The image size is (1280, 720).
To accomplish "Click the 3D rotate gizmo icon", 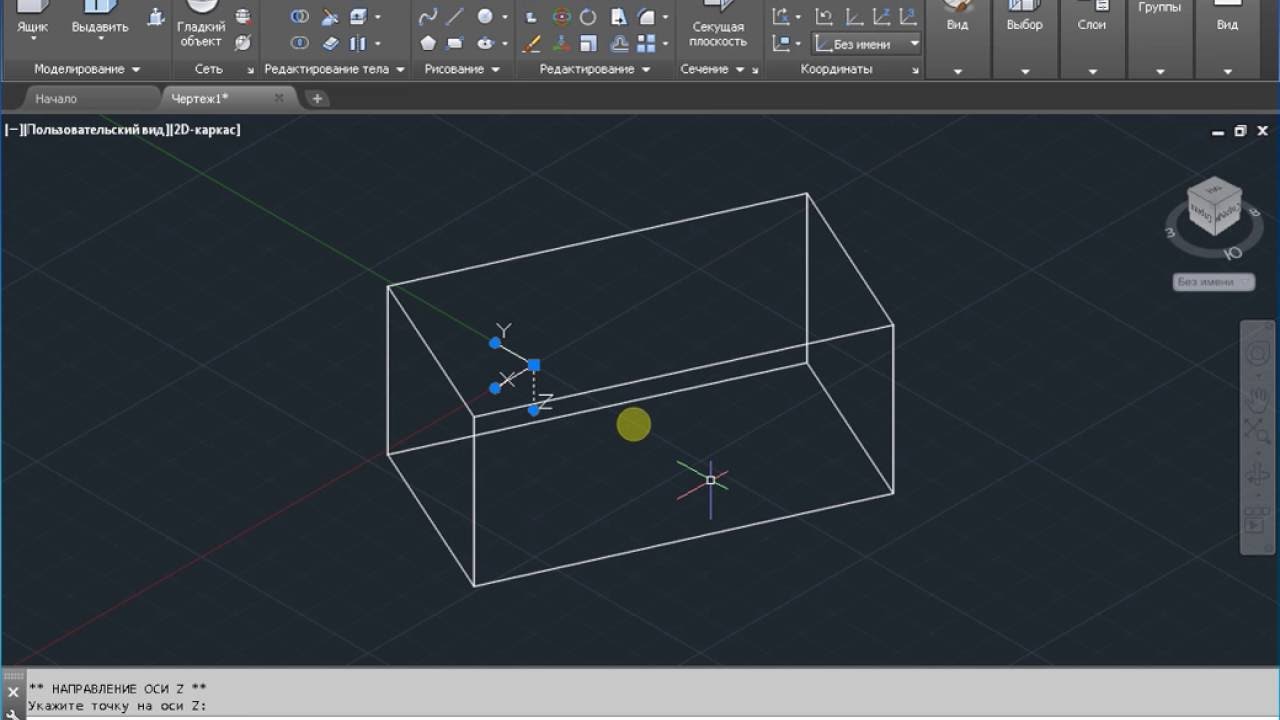I will 561,16.
